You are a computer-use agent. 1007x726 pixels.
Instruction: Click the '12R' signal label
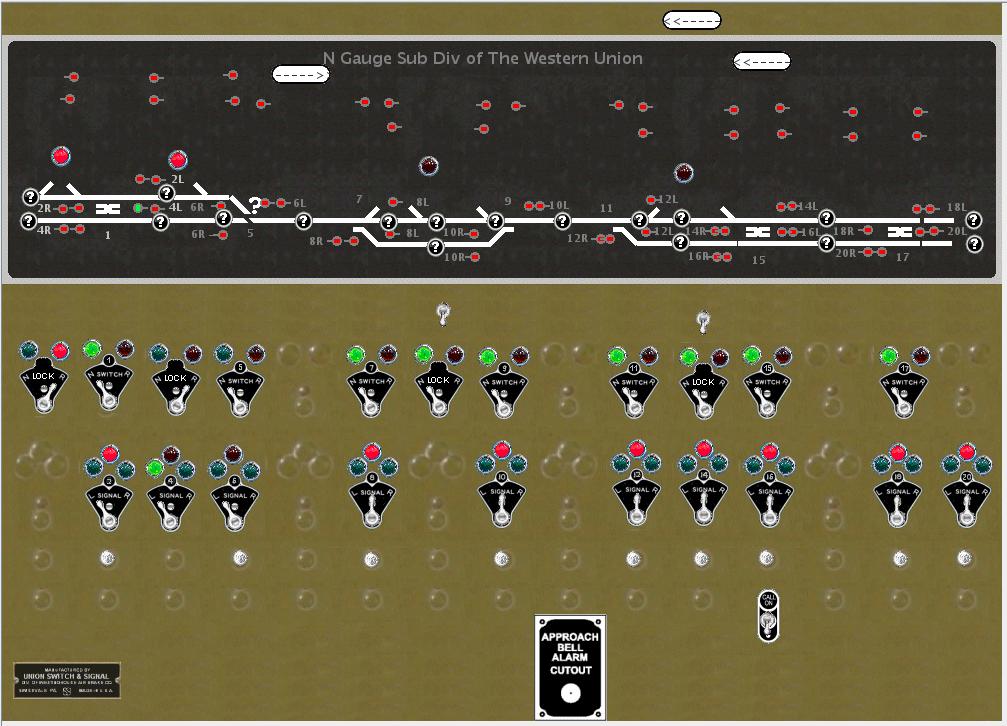point(577,238)
